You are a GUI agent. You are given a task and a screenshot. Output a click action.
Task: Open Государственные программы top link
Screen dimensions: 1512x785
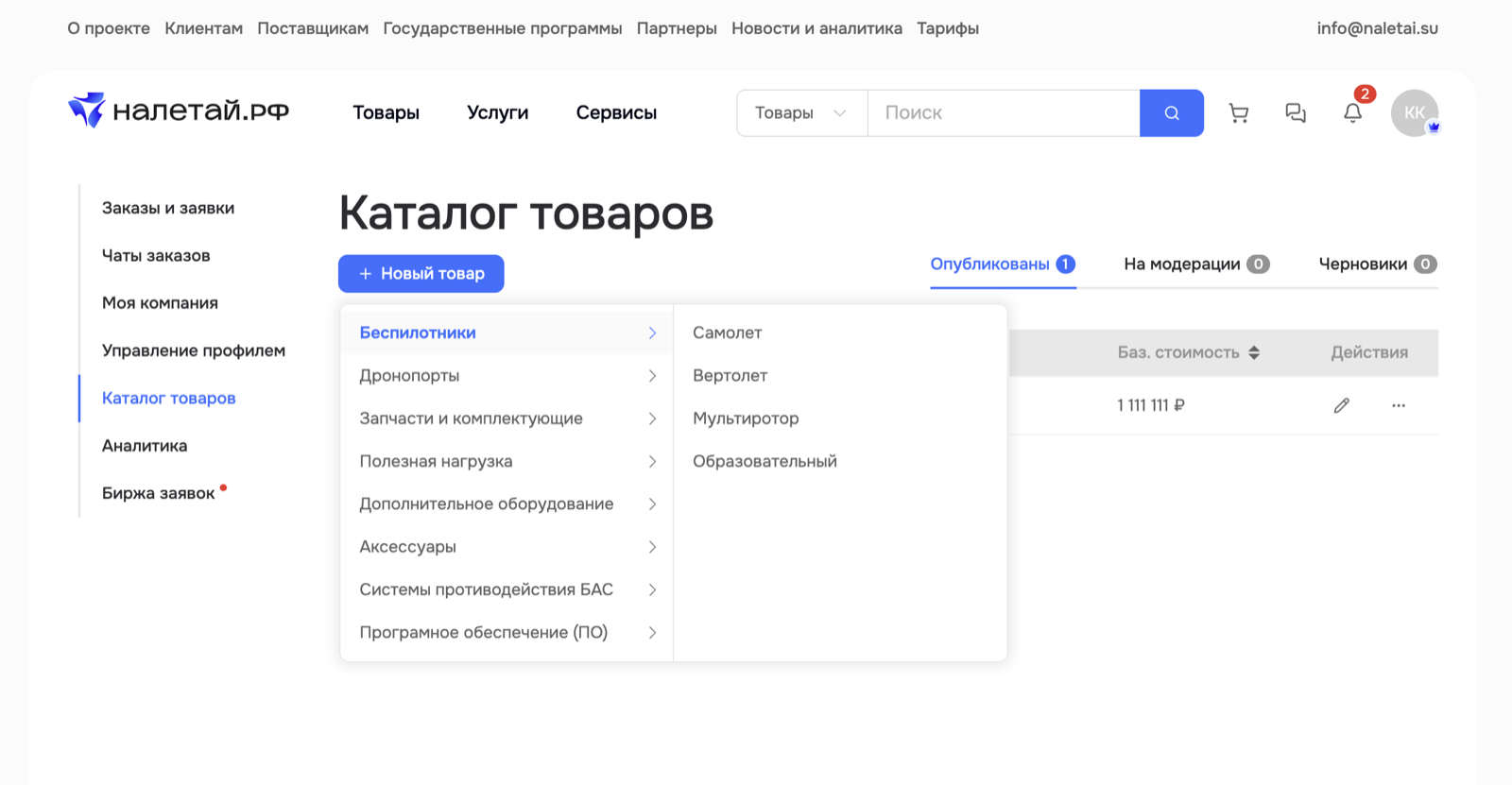click(x=503, y=28)
